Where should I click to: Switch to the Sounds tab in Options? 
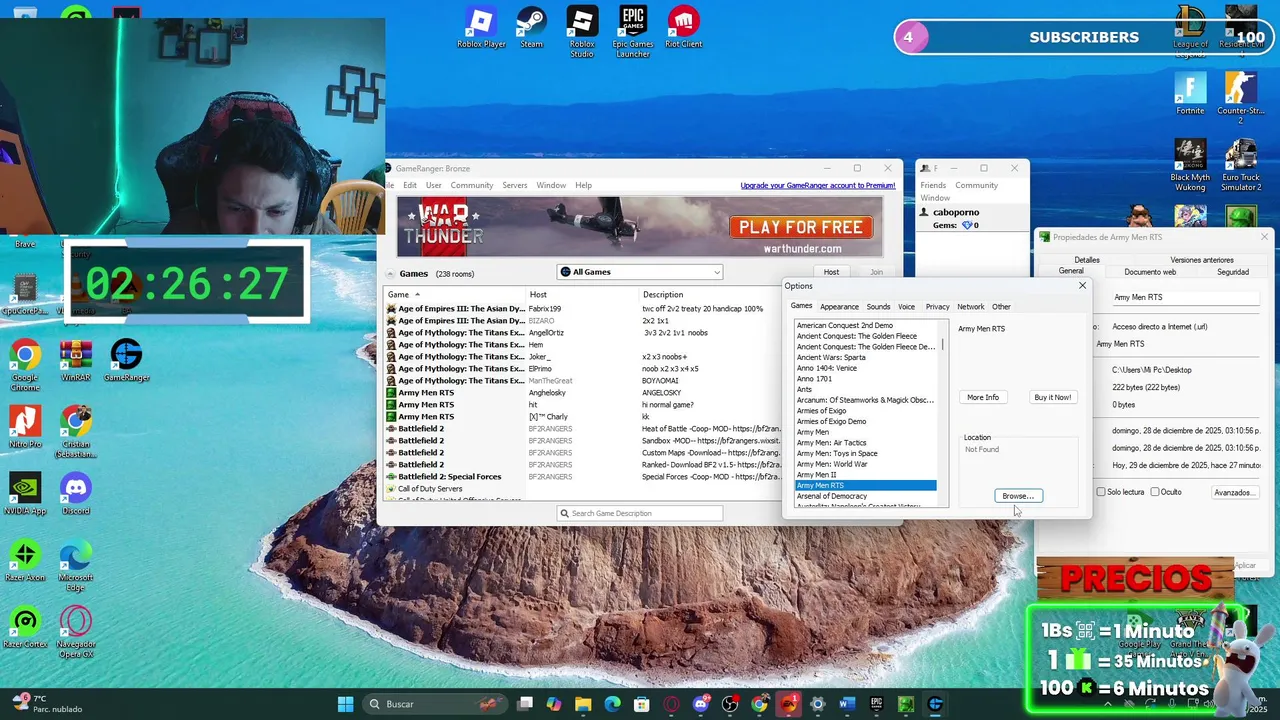(878, 307)
